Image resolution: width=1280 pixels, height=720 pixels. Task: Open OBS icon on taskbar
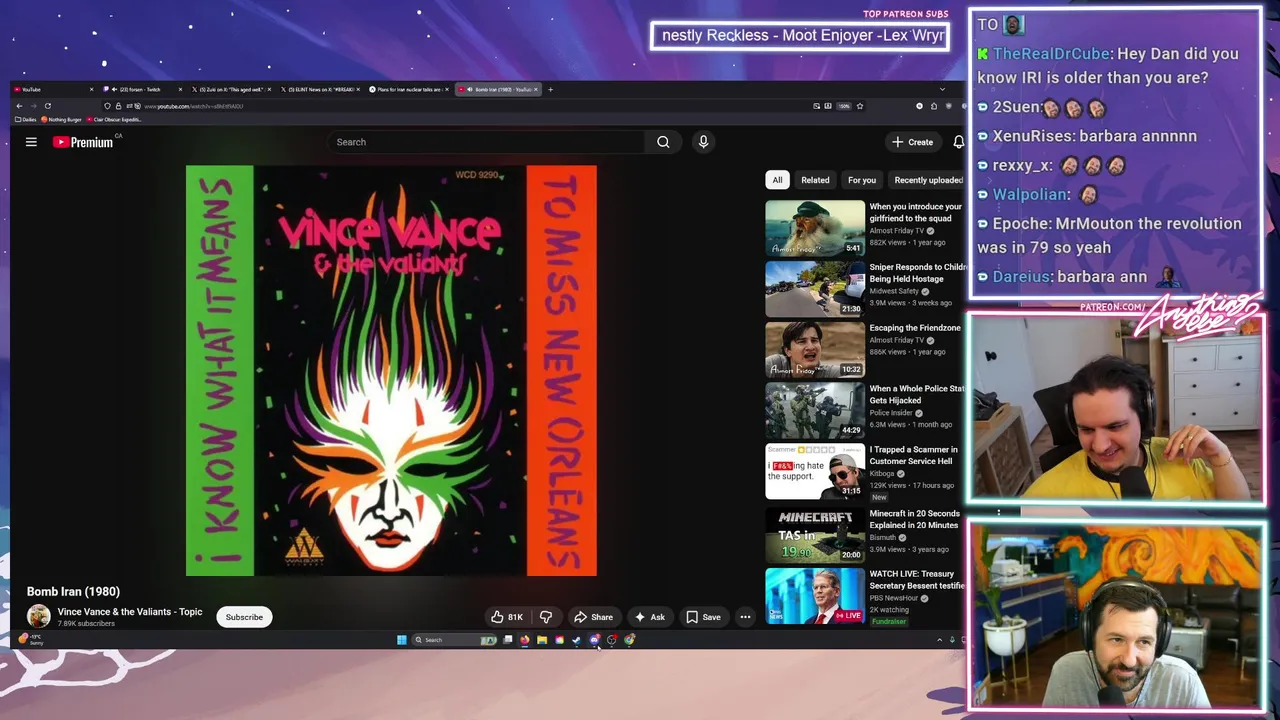(x=611, y=640)
